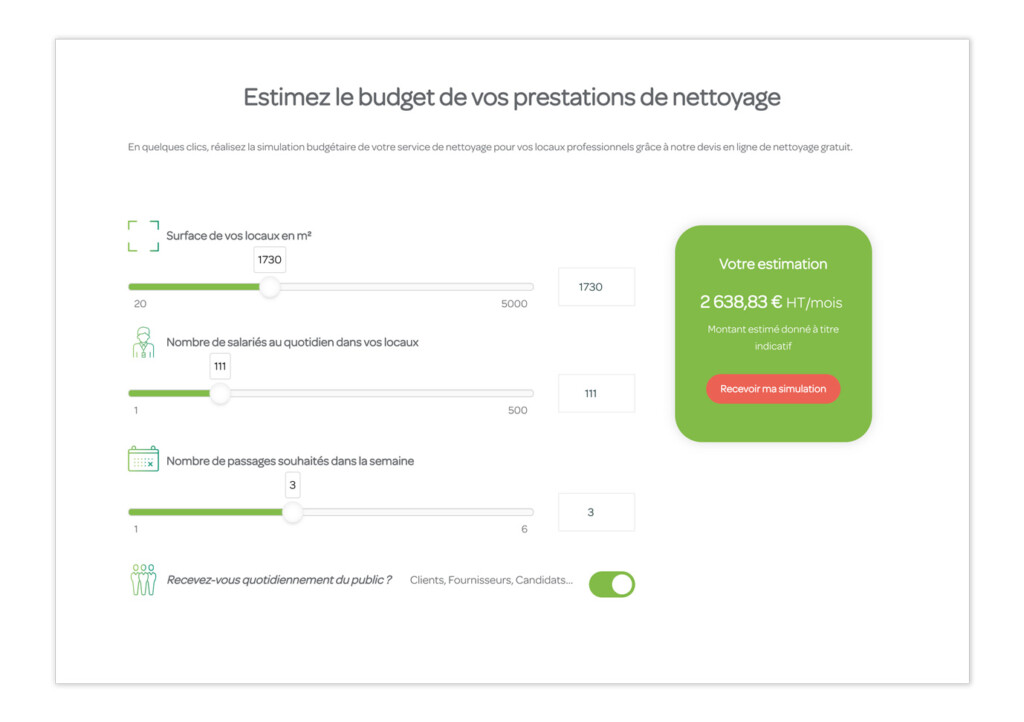
Task: Click the employee person icon
Action: click(x=143, y=342)
